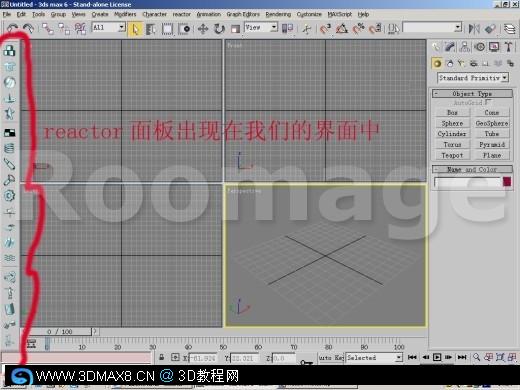
Task: Click the GeoSphere primitive button
Action: tap(492, 123)
